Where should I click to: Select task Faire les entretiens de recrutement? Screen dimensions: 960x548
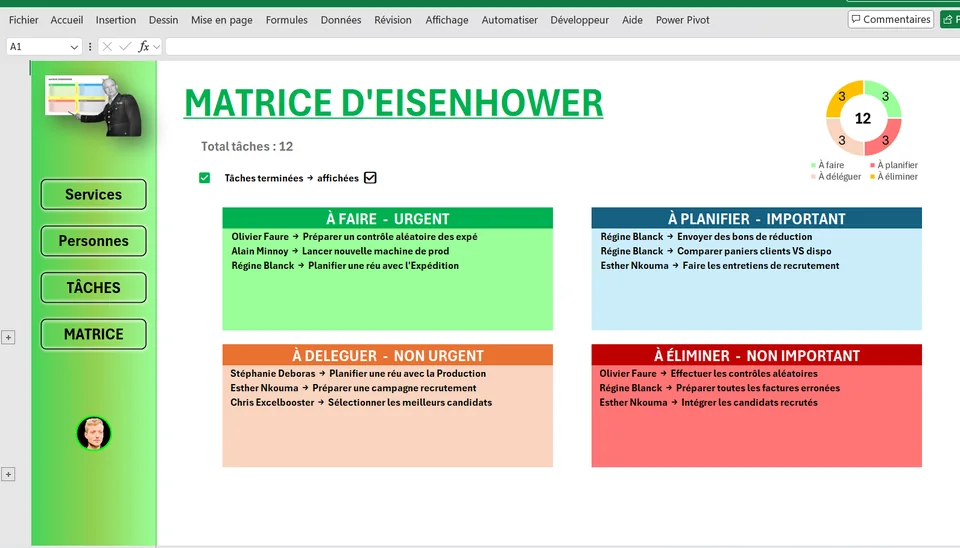click(x=761, y=266)
